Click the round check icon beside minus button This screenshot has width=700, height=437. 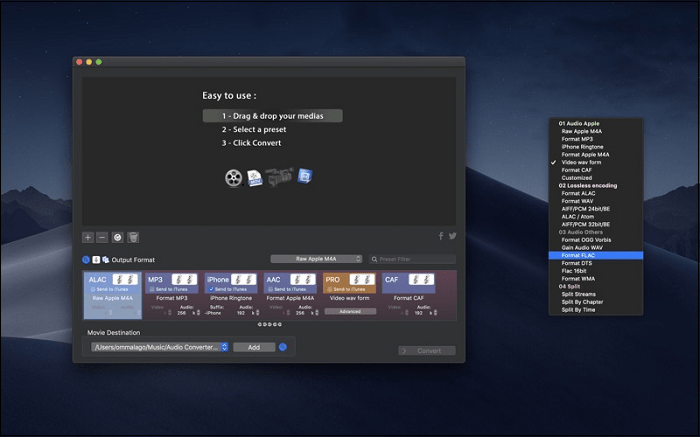click(118, 237)
